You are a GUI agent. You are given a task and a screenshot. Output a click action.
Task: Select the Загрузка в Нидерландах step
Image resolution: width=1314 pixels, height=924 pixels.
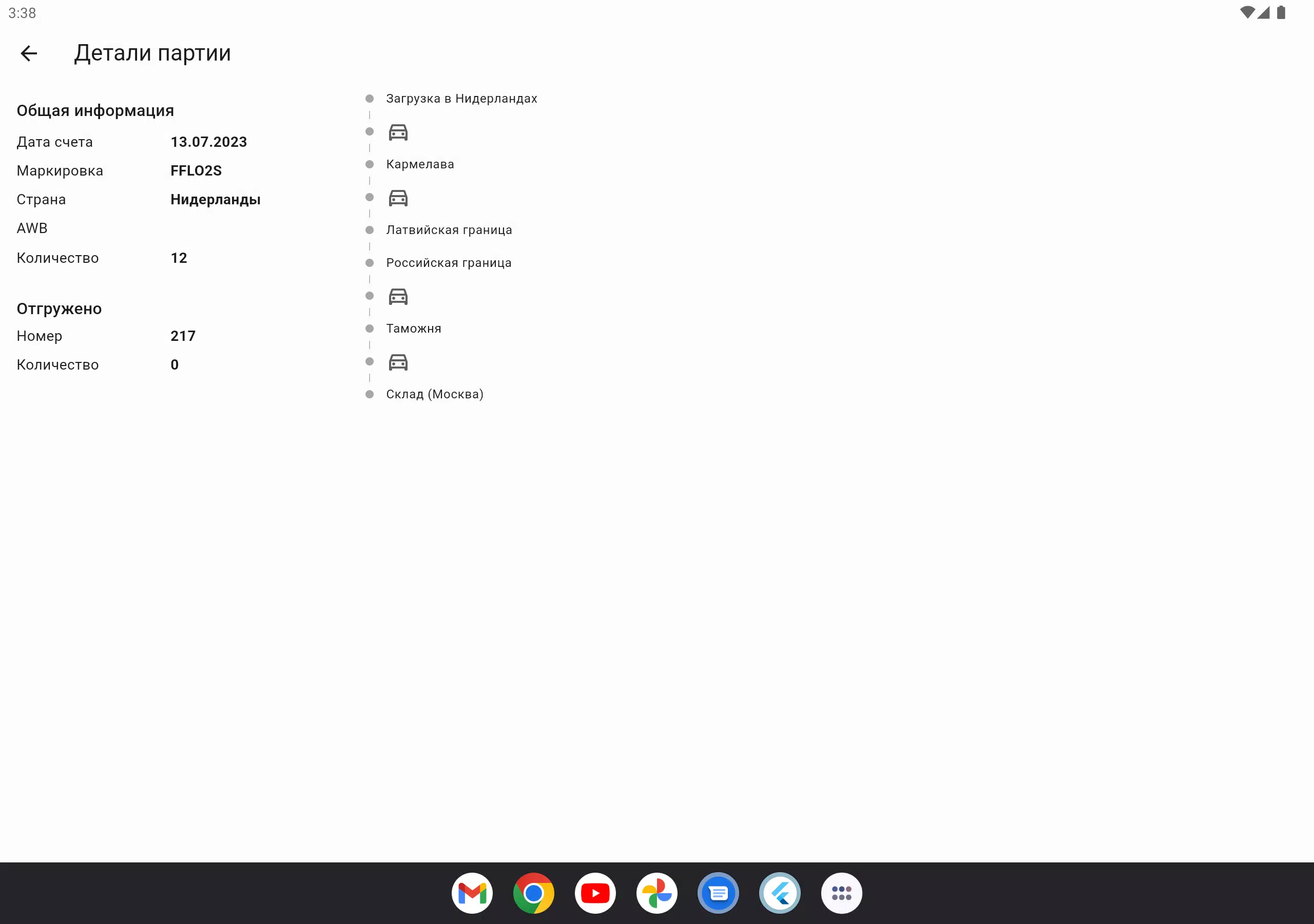pyautogui.click(x=461, y=99)
